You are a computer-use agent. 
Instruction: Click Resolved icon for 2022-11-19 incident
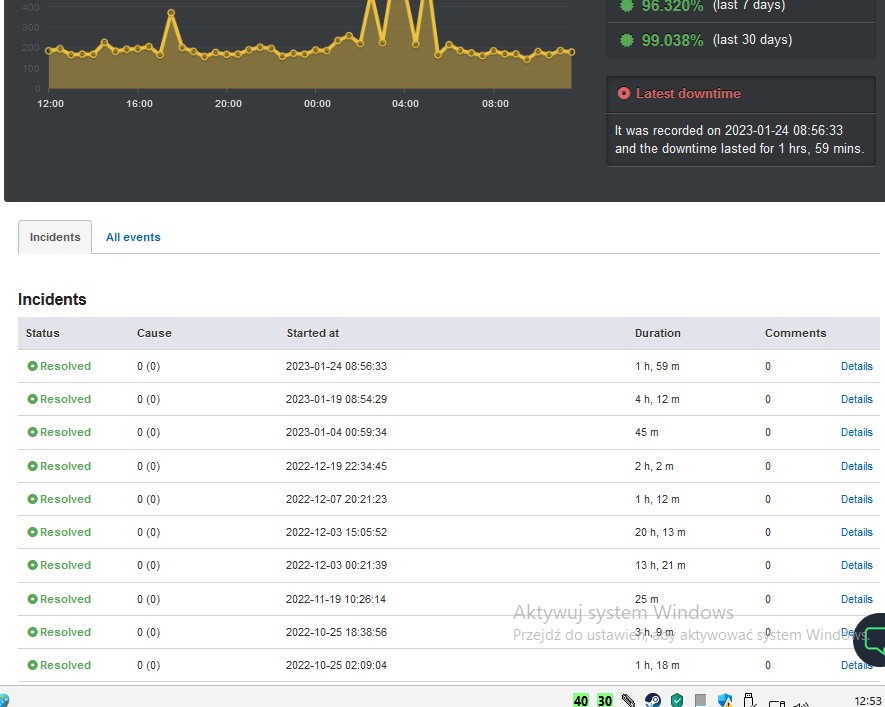[x=33, y=599]
